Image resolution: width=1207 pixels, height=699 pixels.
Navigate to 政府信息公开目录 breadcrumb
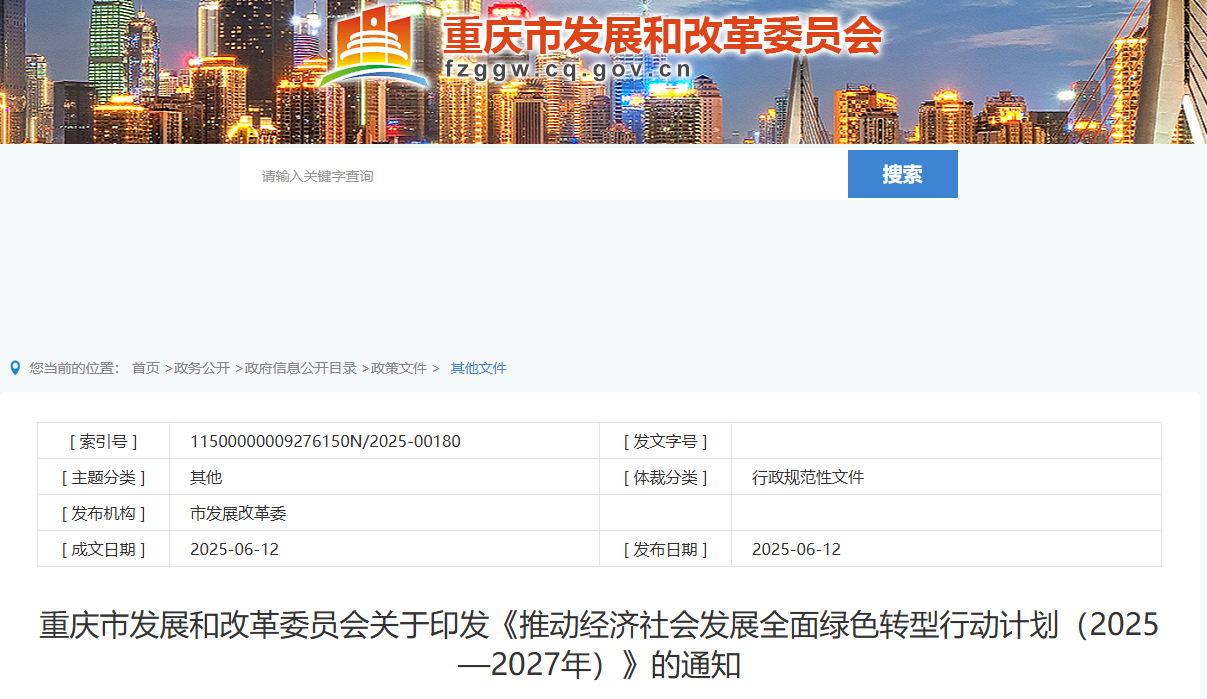tap(301, 368)
